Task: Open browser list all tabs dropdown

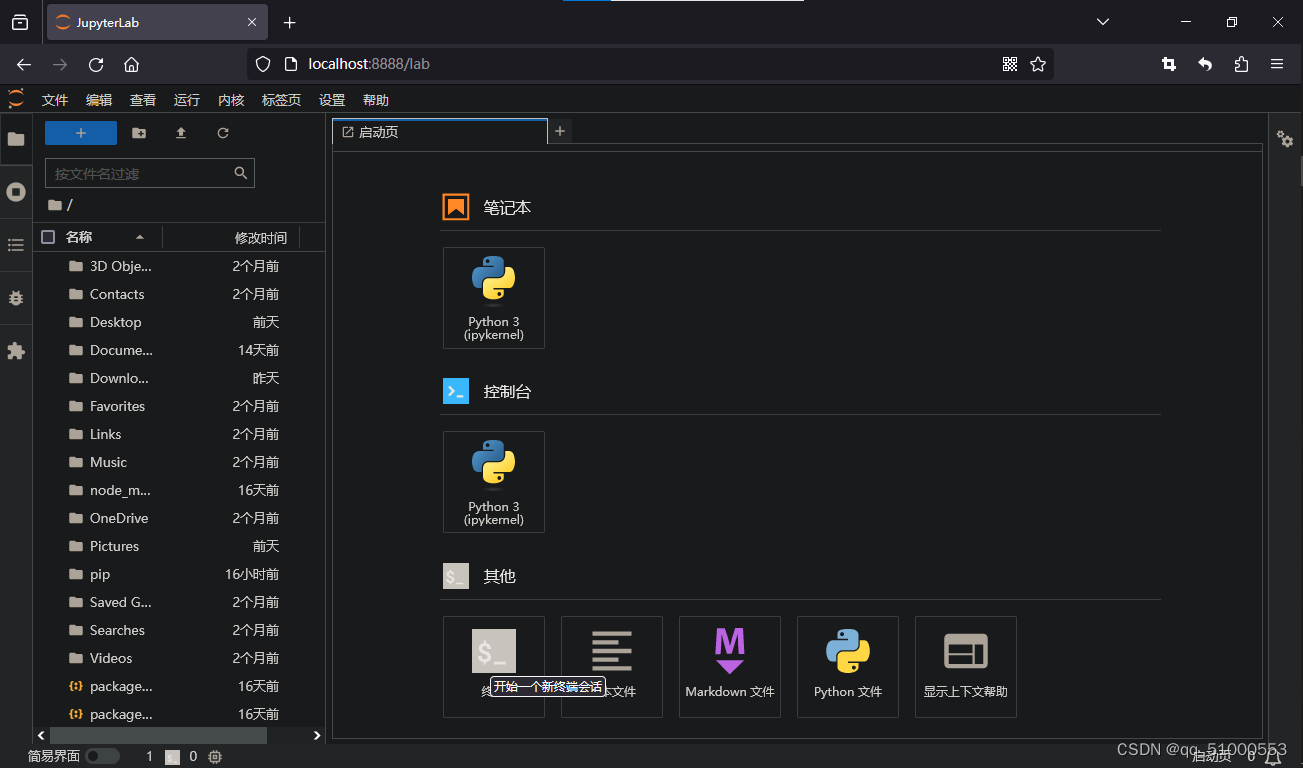Action: (1103, 22)
